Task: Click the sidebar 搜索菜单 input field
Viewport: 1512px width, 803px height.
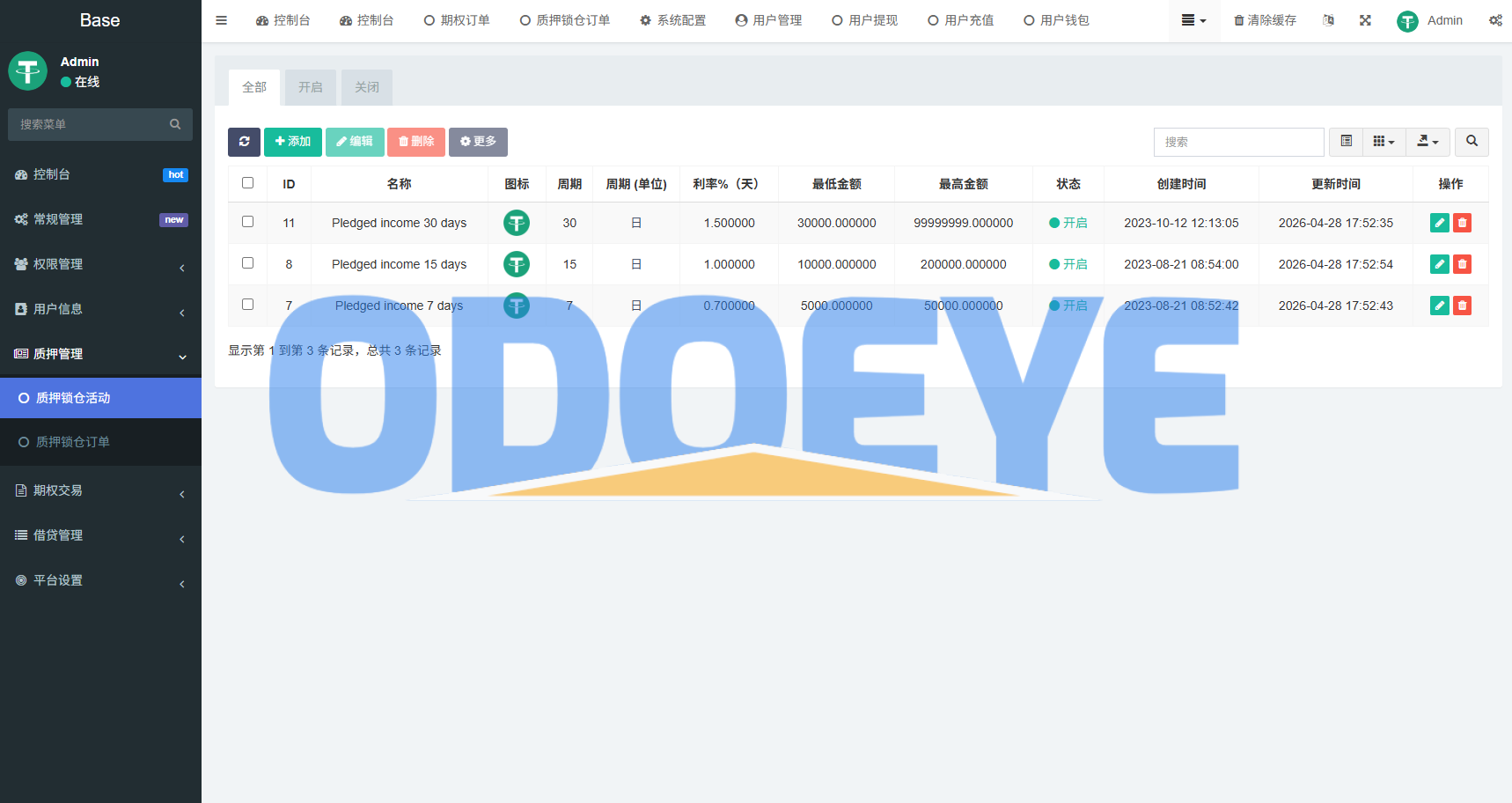Action: [100, 124]
